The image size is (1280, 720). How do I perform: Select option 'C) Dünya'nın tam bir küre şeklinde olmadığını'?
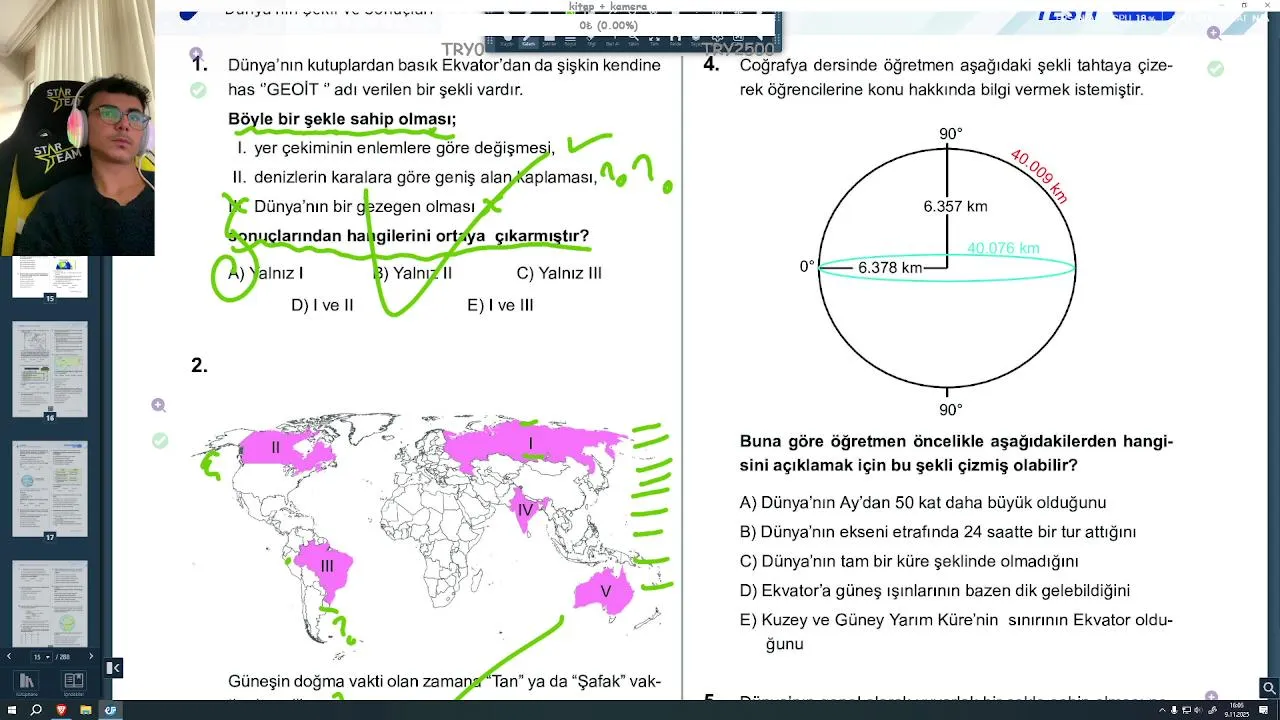click(x=909, y=561)
